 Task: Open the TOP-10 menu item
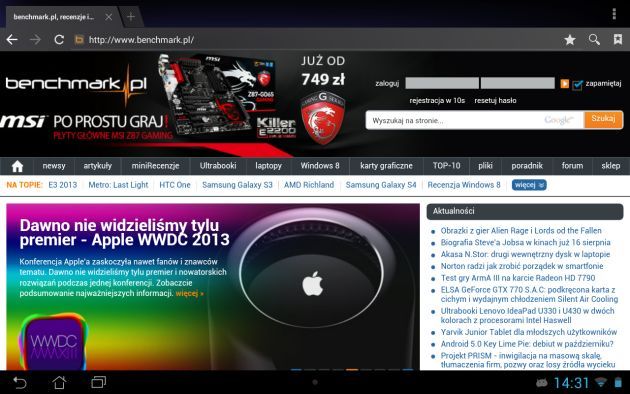(446, 165)
